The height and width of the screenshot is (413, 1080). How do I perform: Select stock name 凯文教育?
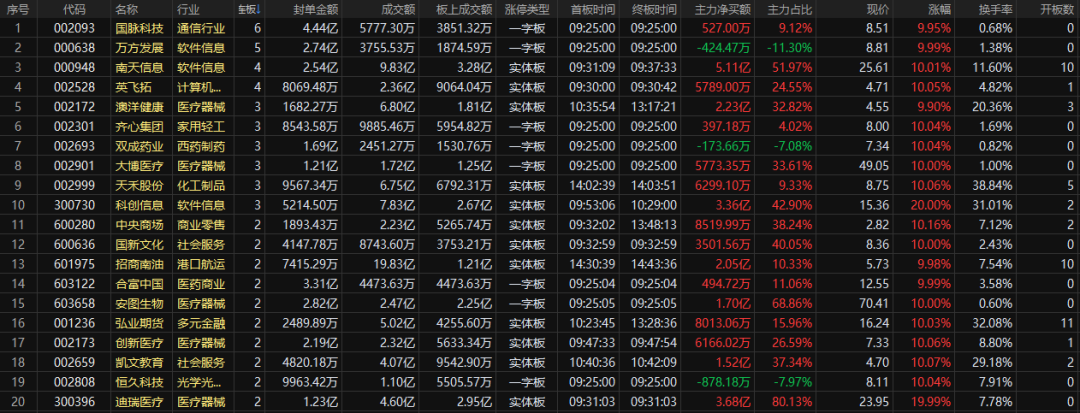[140, 363]
